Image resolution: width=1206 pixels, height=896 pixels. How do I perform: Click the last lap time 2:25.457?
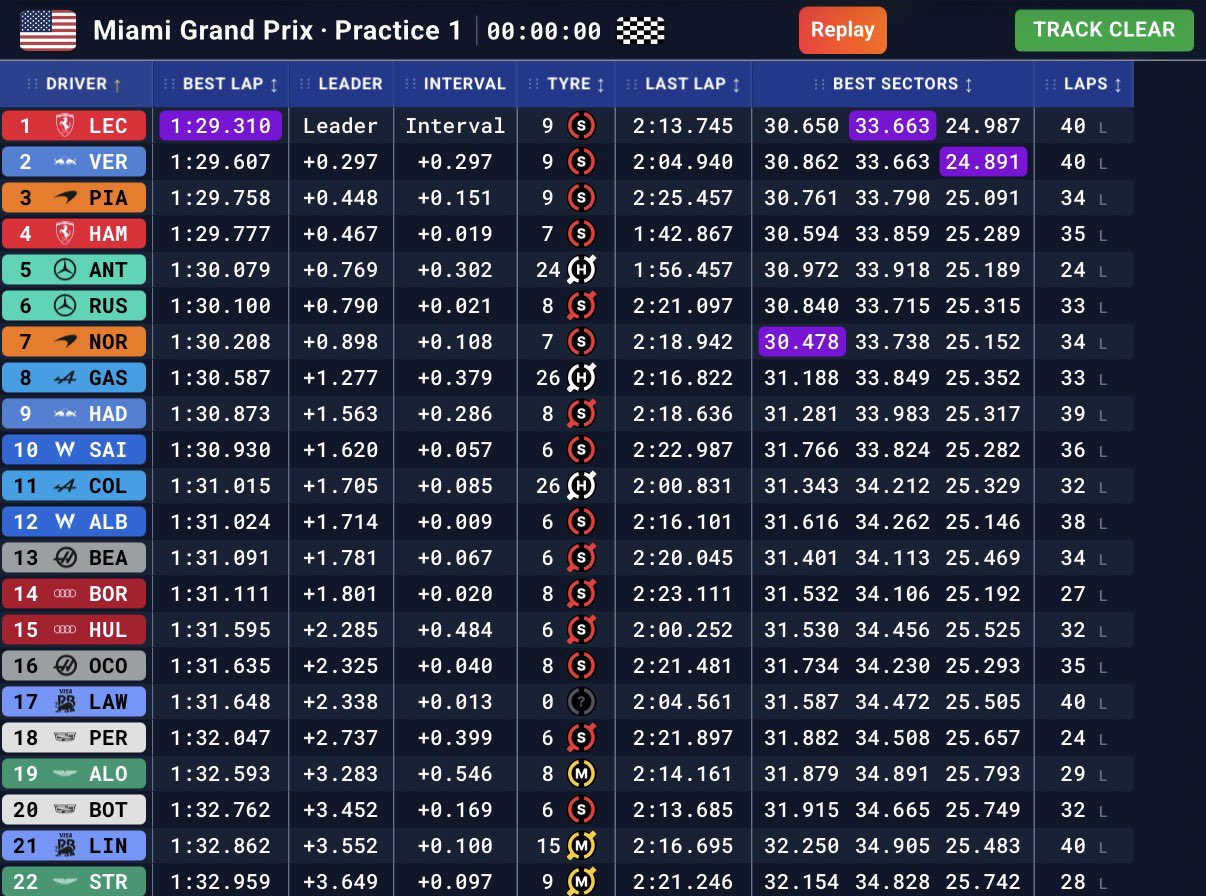[x=683, y=198]
